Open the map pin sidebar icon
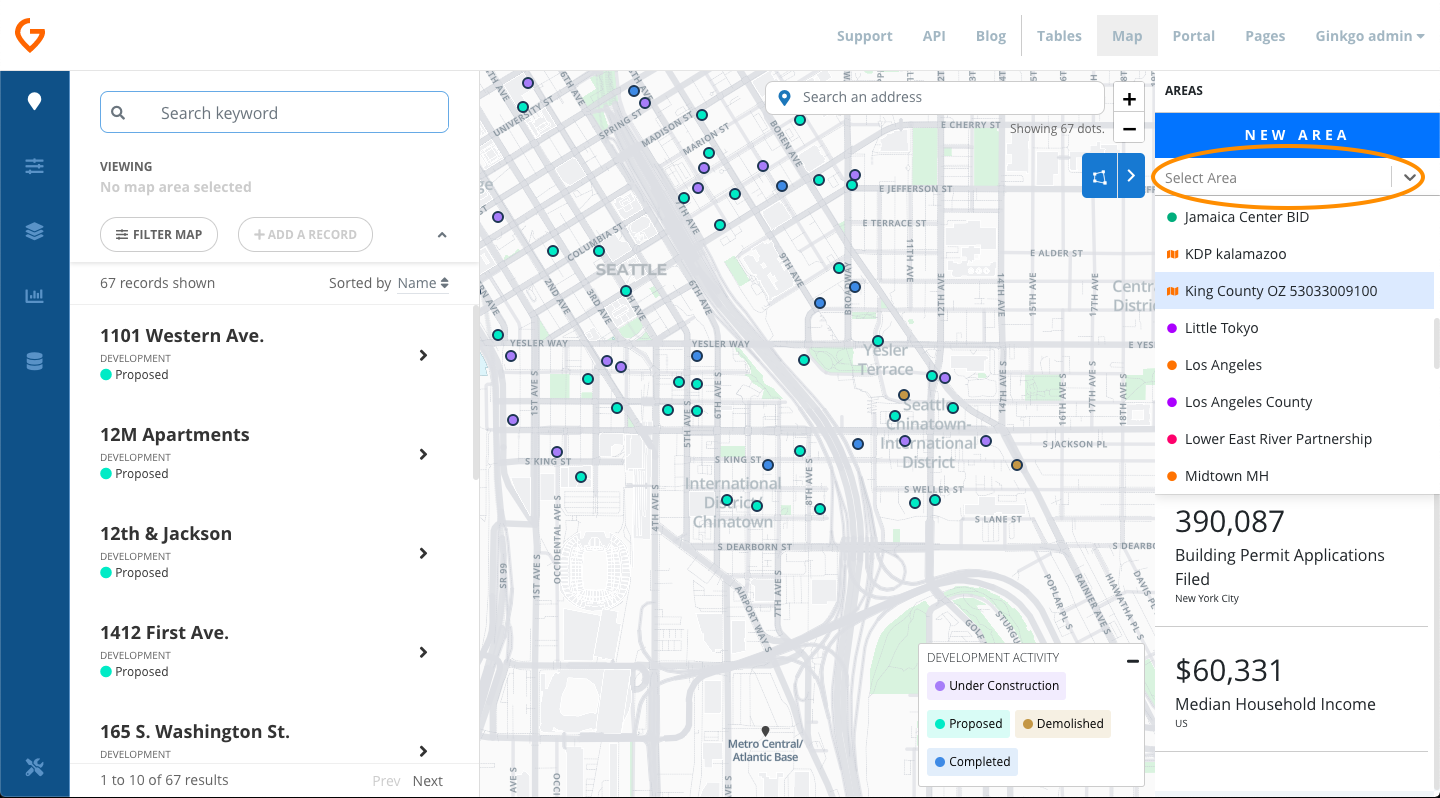Screen dimensions: 1440x798 coord(35,101)
